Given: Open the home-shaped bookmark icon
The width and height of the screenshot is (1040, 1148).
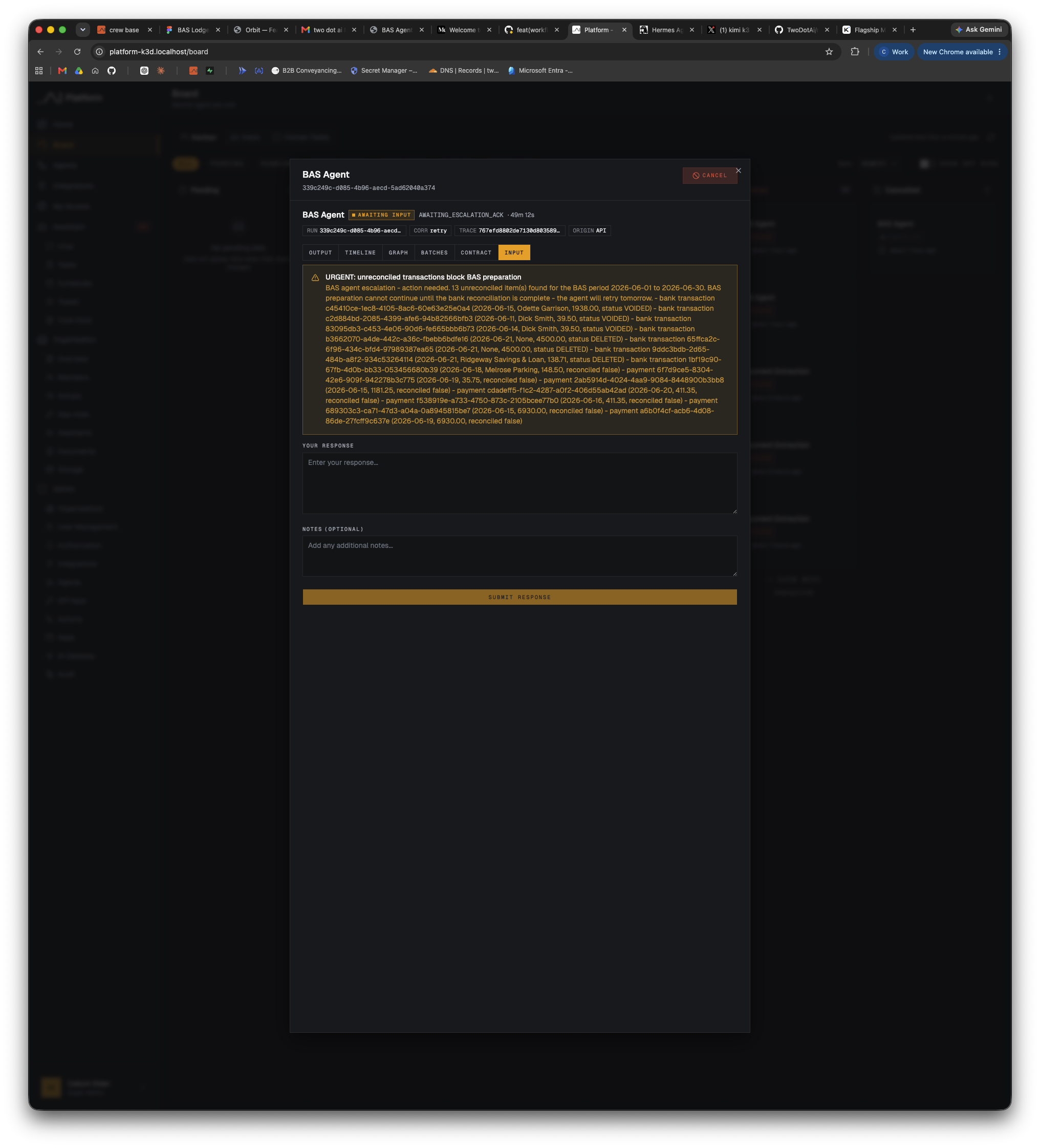Looking at the screenshot, I should pos(95,71).
